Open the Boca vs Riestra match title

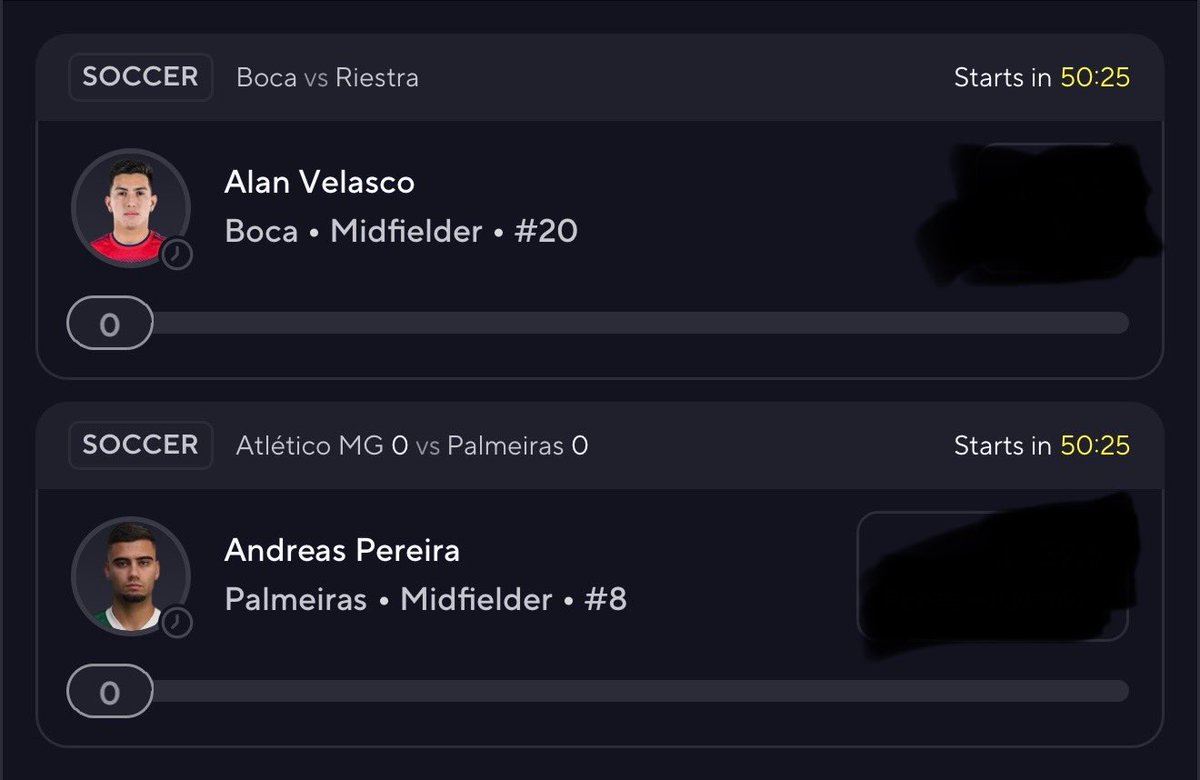tap(327, 78)
